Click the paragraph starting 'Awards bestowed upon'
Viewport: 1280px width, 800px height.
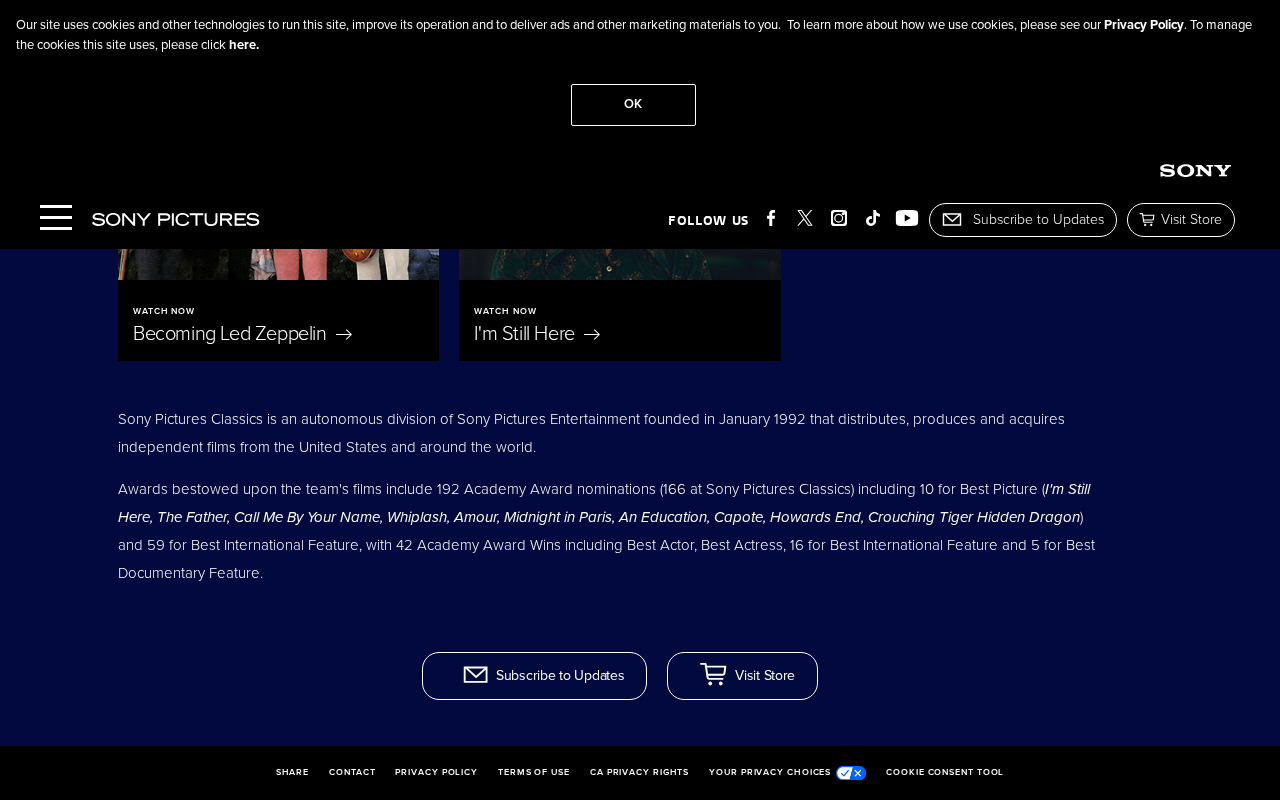tap(606, 531)
